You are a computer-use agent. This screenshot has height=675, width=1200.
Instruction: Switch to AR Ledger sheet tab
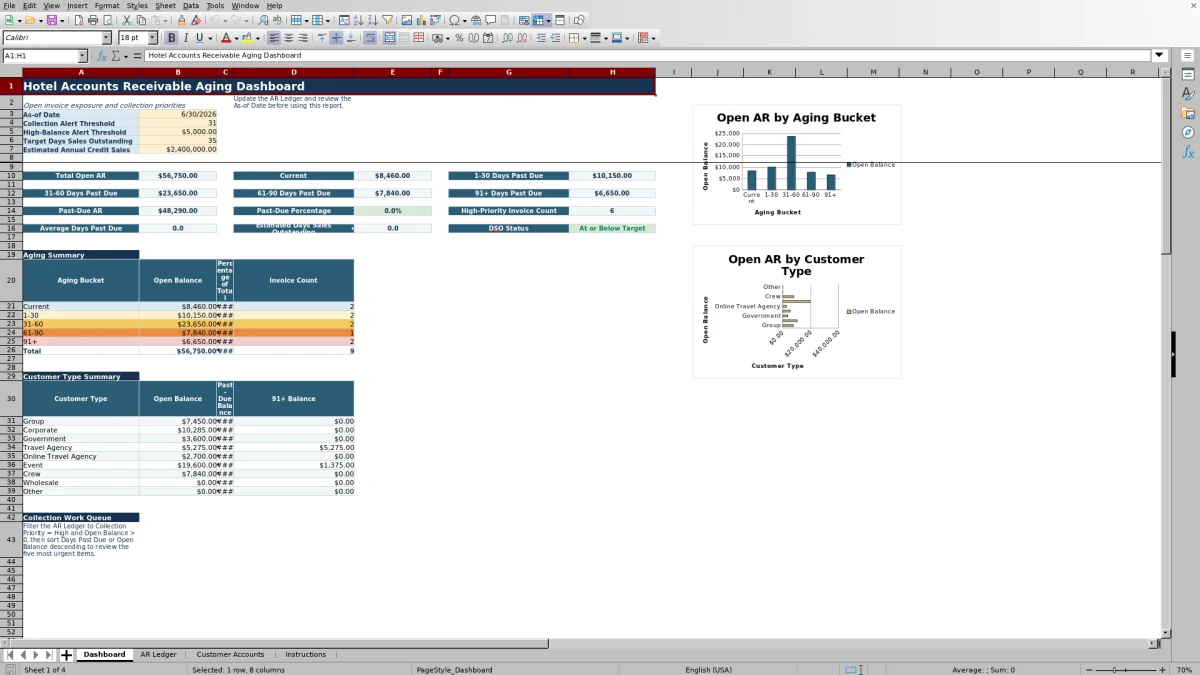pyautogui.click(x=158, y=655)
